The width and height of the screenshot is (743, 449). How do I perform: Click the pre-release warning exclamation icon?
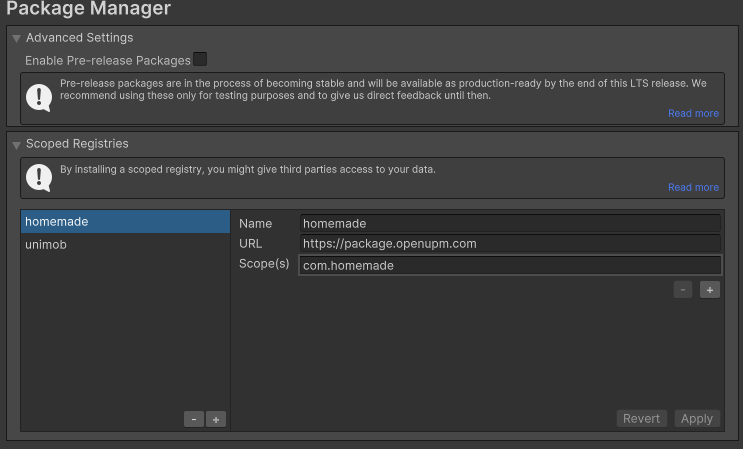[x=39, y=97]
